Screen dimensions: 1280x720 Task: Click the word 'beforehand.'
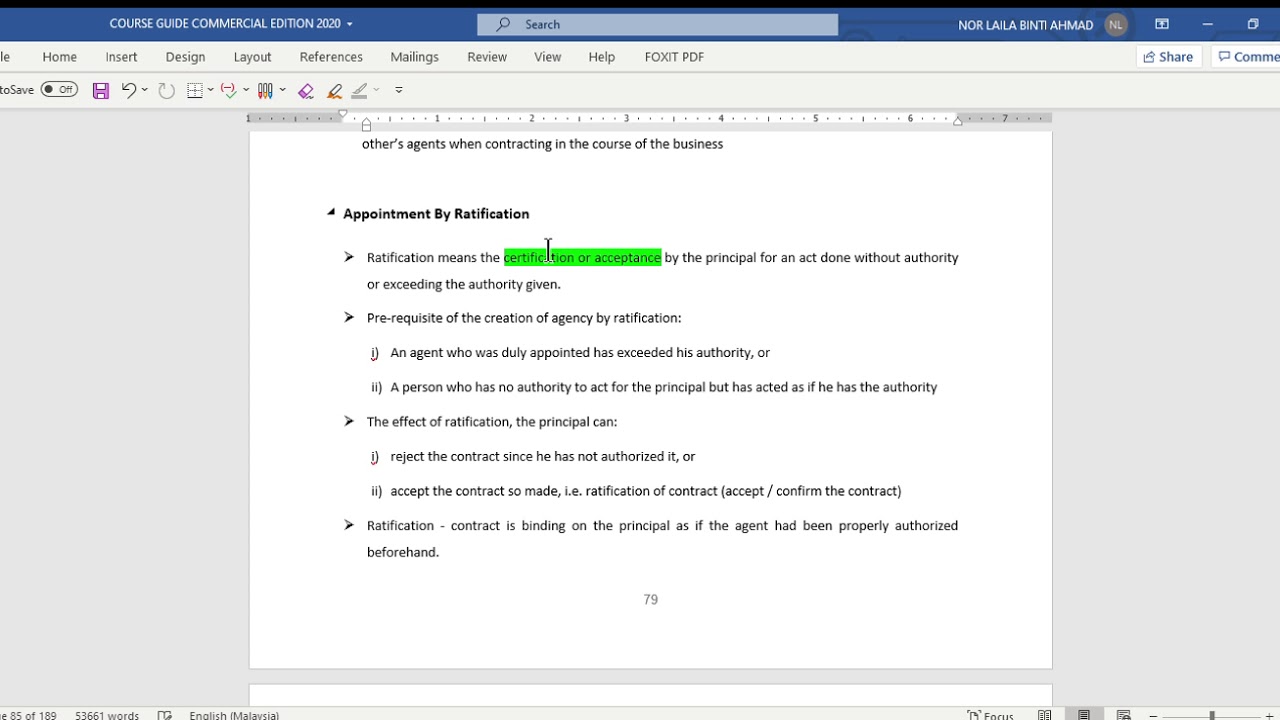click(403, 552)
